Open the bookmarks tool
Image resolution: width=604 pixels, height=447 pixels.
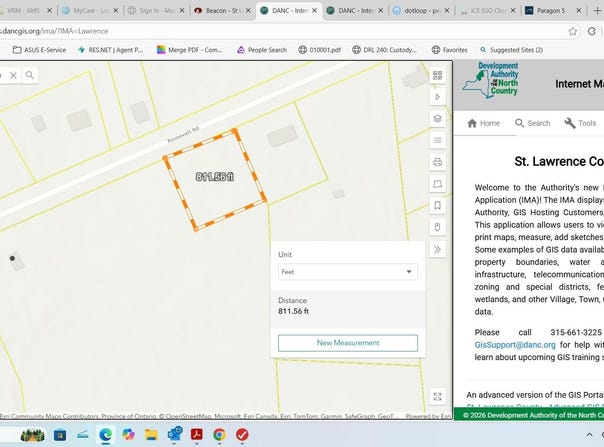[x=437, y=205]
